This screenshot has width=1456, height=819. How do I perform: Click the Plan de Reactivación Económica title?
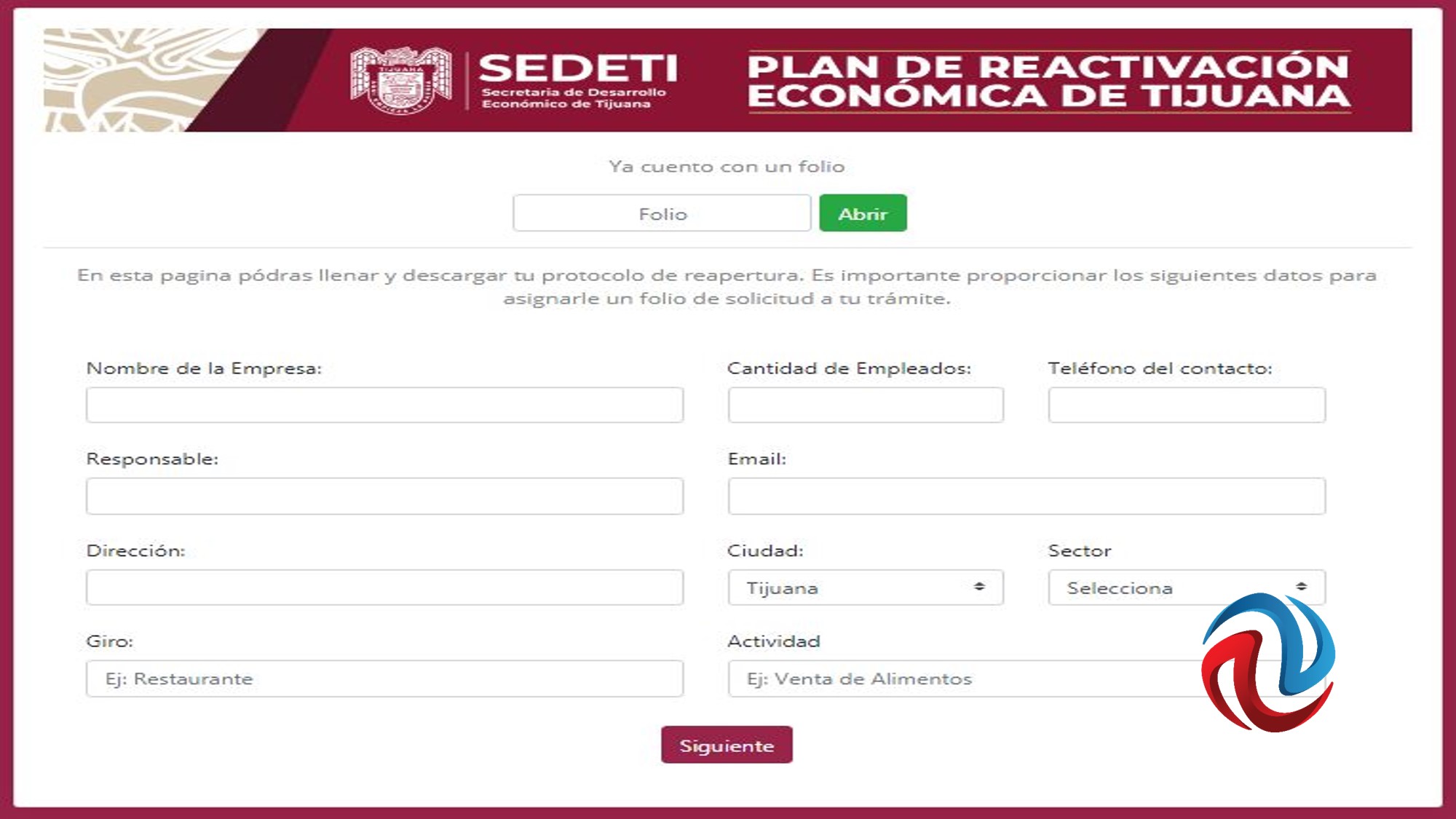pyautogui.click(x=1048, y=81)
